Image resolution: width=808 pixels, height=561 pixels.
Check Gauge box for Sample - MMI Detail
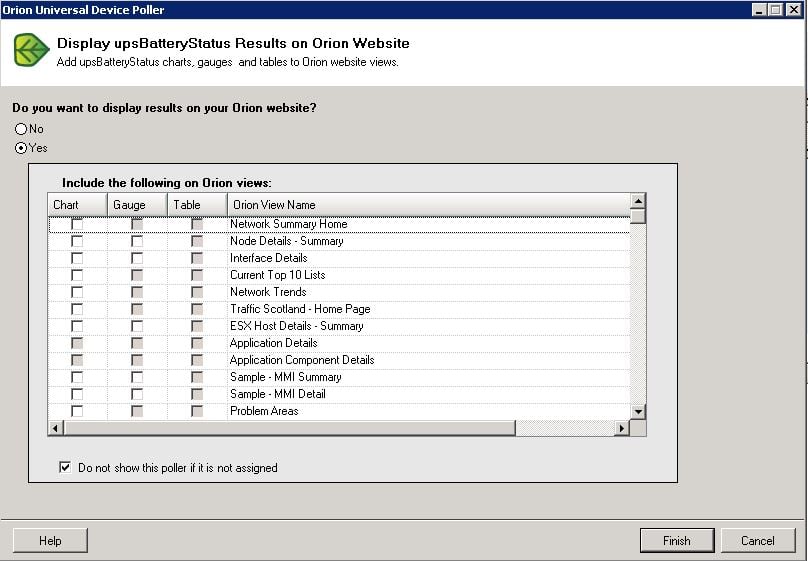click(137, 394)
